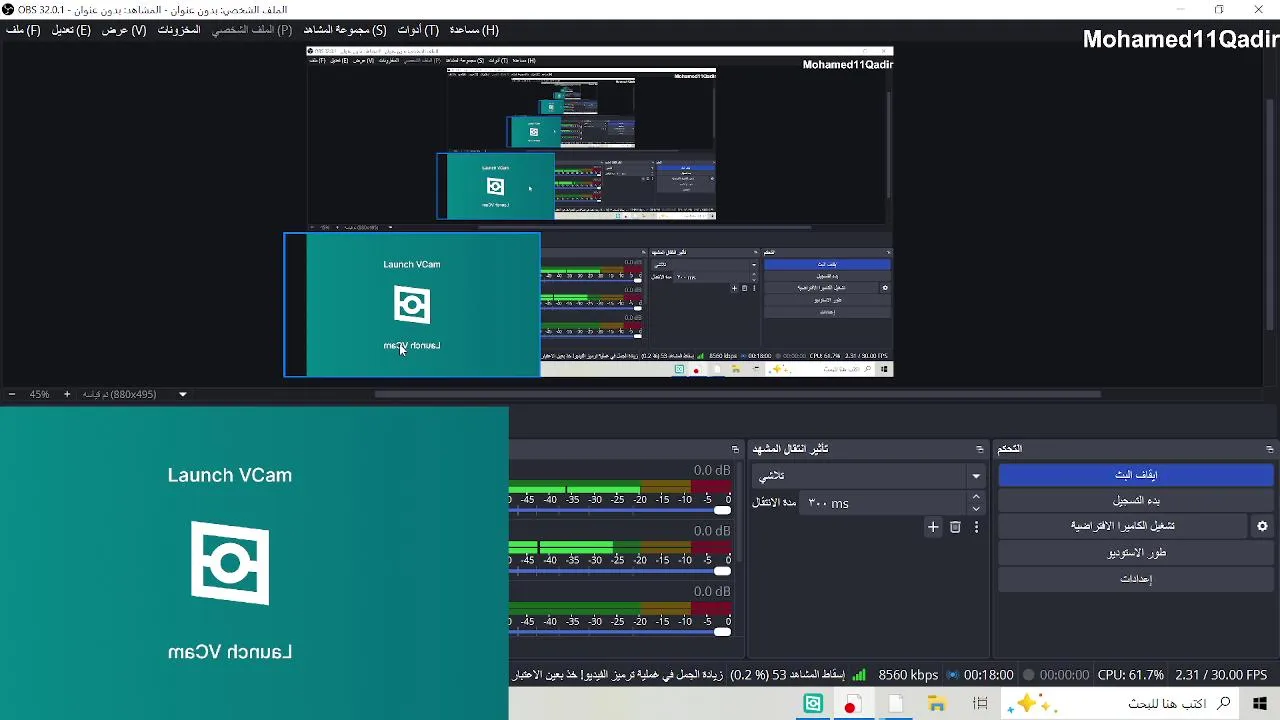Click the 300 ms duration field

click(x=883, y=503)
